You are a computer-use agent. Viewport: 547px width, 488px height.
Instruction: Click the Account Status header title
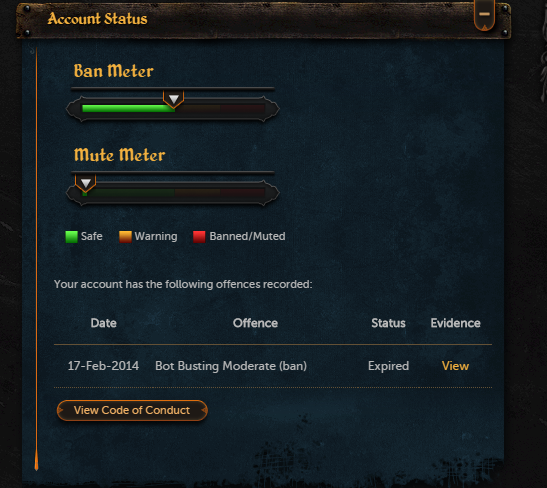click(x=97, y=18)
